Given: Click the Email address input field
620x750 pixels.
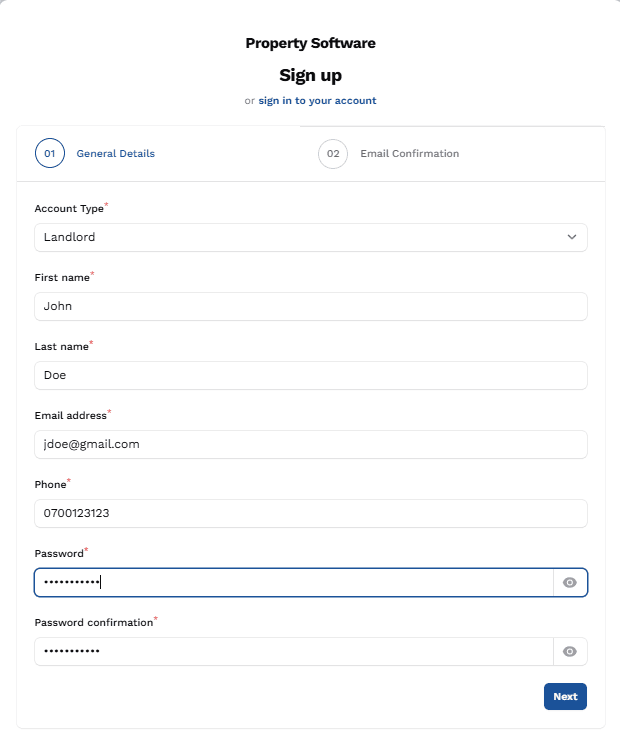Looking at the screenshot, I should coord(310,444).
